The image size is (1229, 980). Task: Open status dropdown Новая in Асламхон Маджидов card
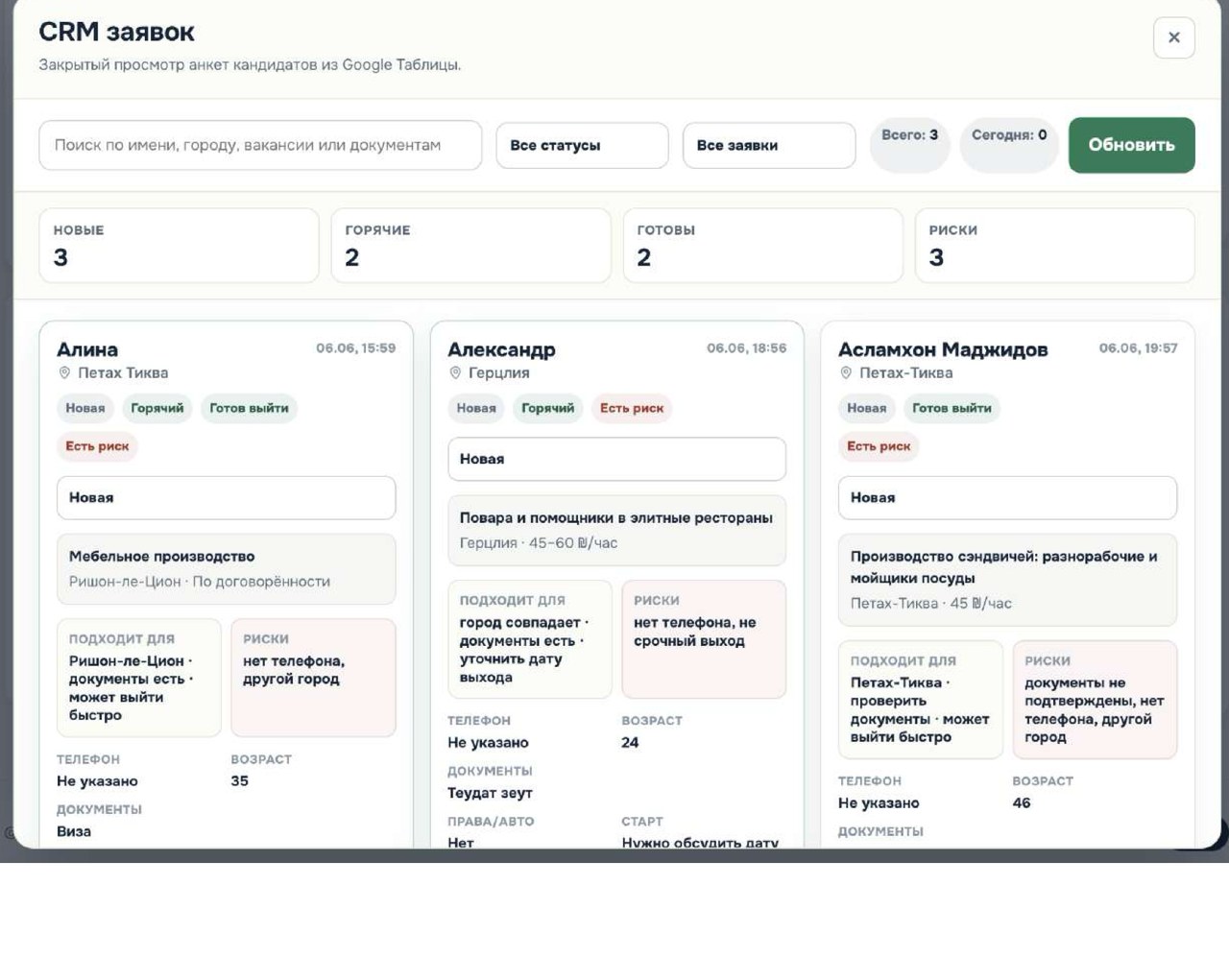1007,498
